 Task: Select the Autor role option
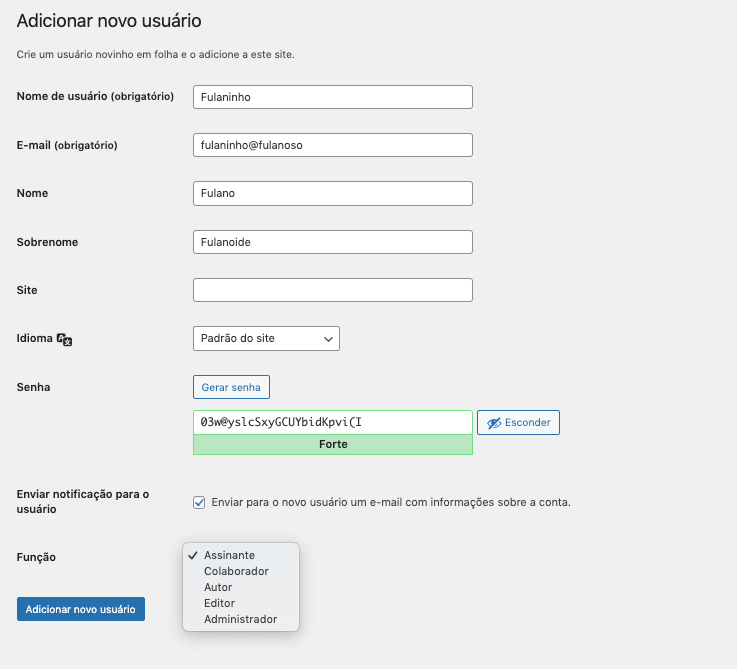[x=218, y=587]
